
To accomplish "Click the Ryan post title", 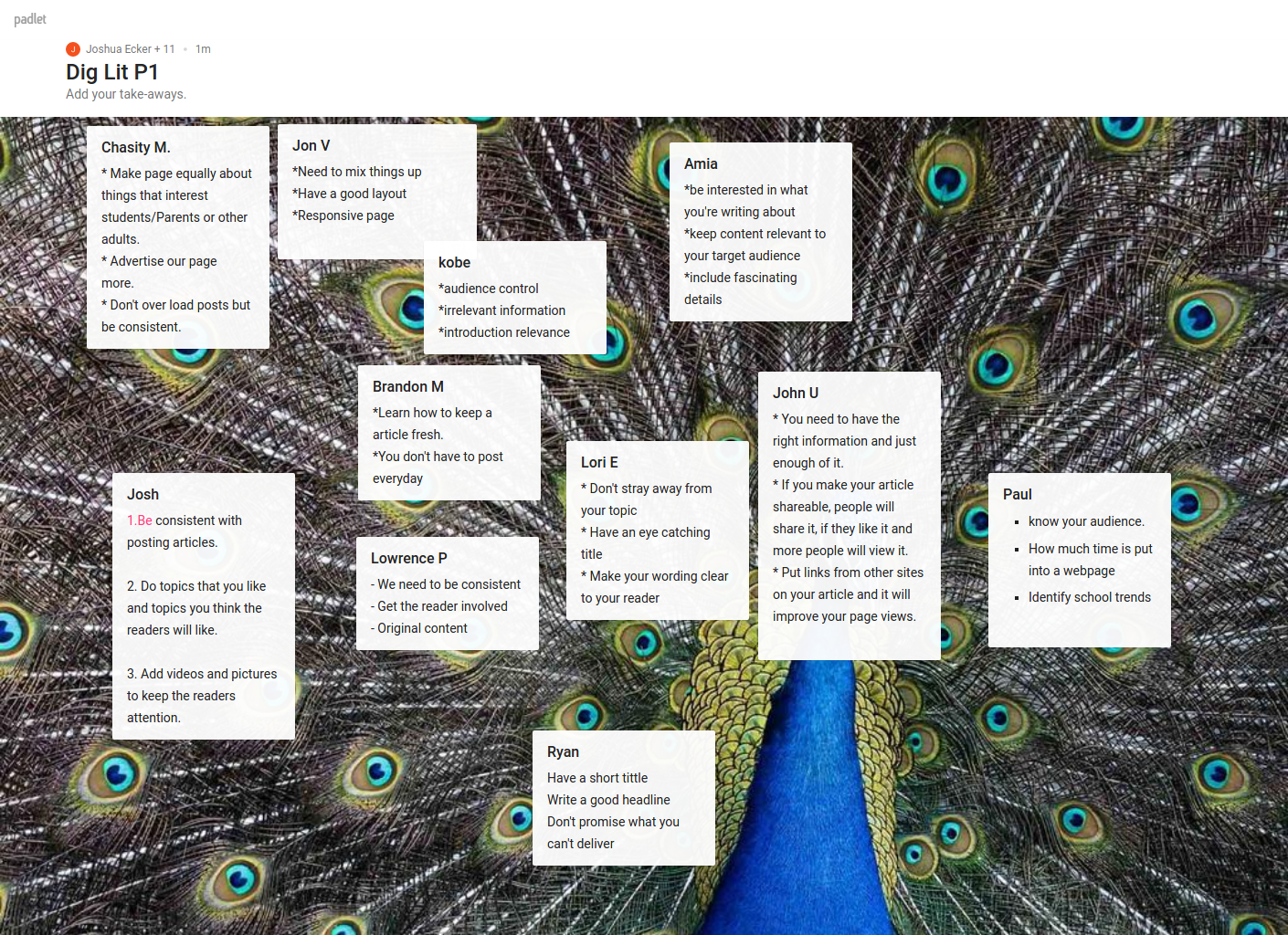I will coord(563,752).
